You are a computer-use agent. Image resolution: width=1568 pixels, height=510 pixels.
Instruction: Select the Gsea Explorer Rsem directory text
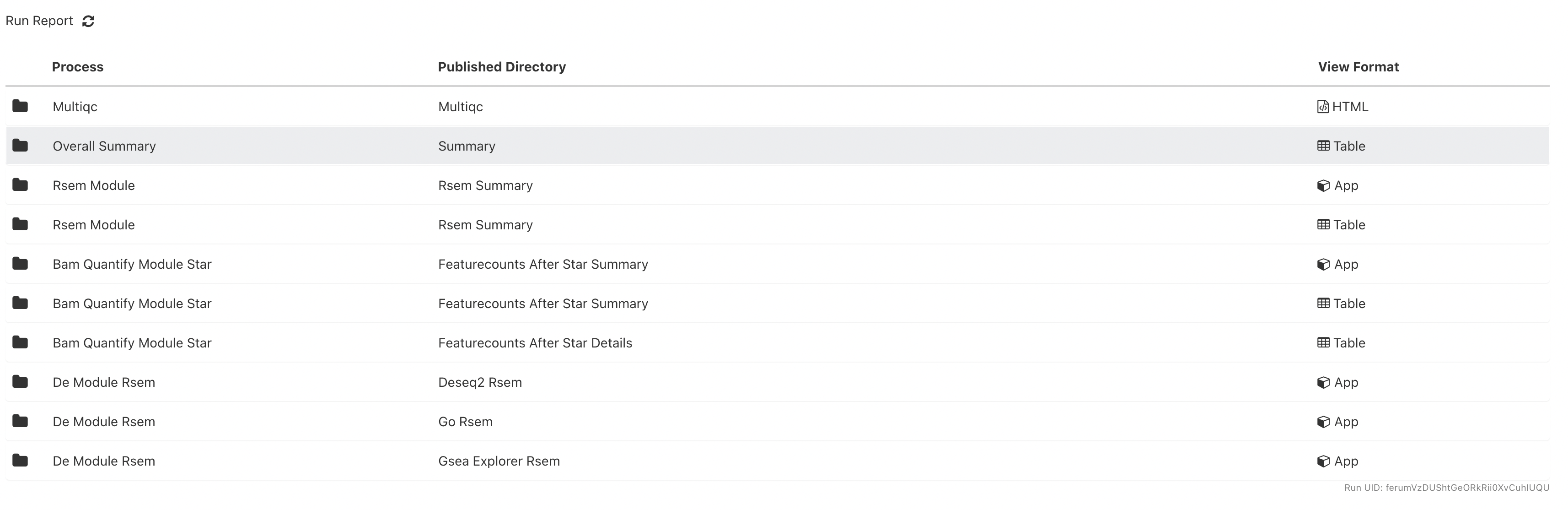point(499,461)
